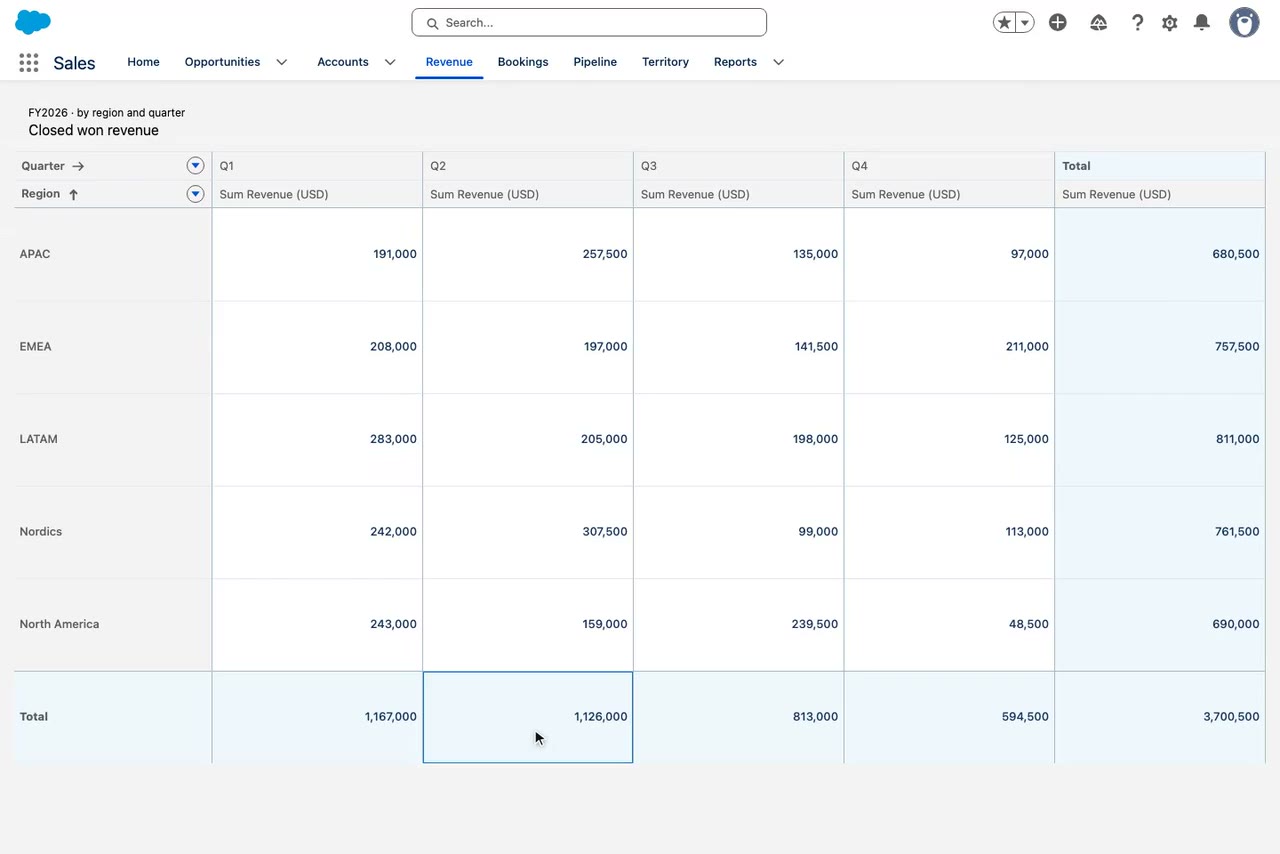Select the APAC total cell 680,500
The height and width of the screenshot is (854, 1280).
click(x=1160, y=254)
